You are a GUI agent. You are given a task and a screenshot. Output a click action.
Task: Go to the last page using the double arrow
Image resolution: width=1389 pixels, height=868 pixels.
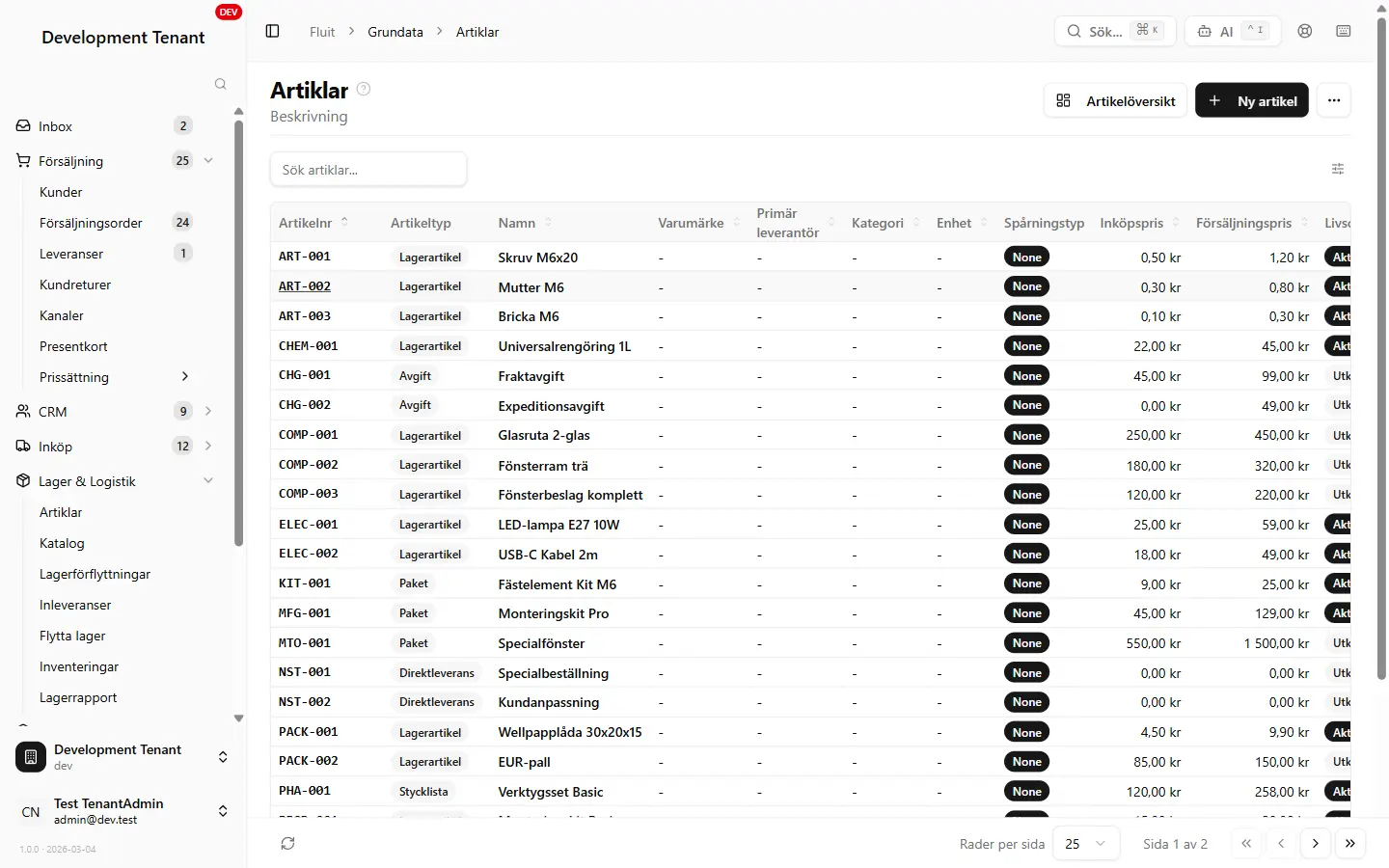(1350, 843)
